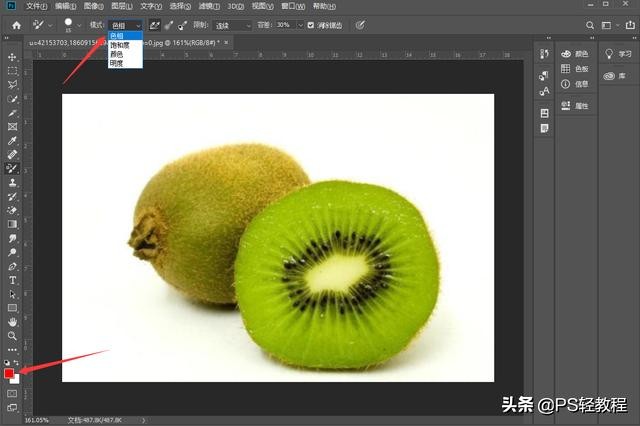This screenshot has height=426, width=640.
Task: Choose 色相 in the mode list
Action: 125,36
